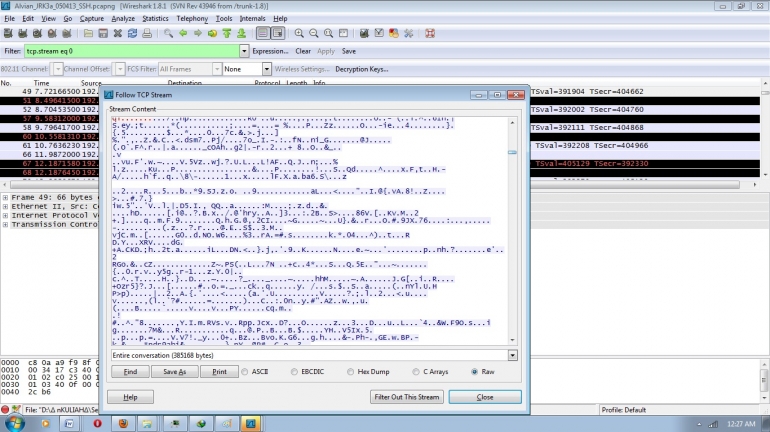Image resolution: width=770 pixels, height=432 pixels.
Task: Open the None decryption mode dropdown
Action: click(266, 69)
